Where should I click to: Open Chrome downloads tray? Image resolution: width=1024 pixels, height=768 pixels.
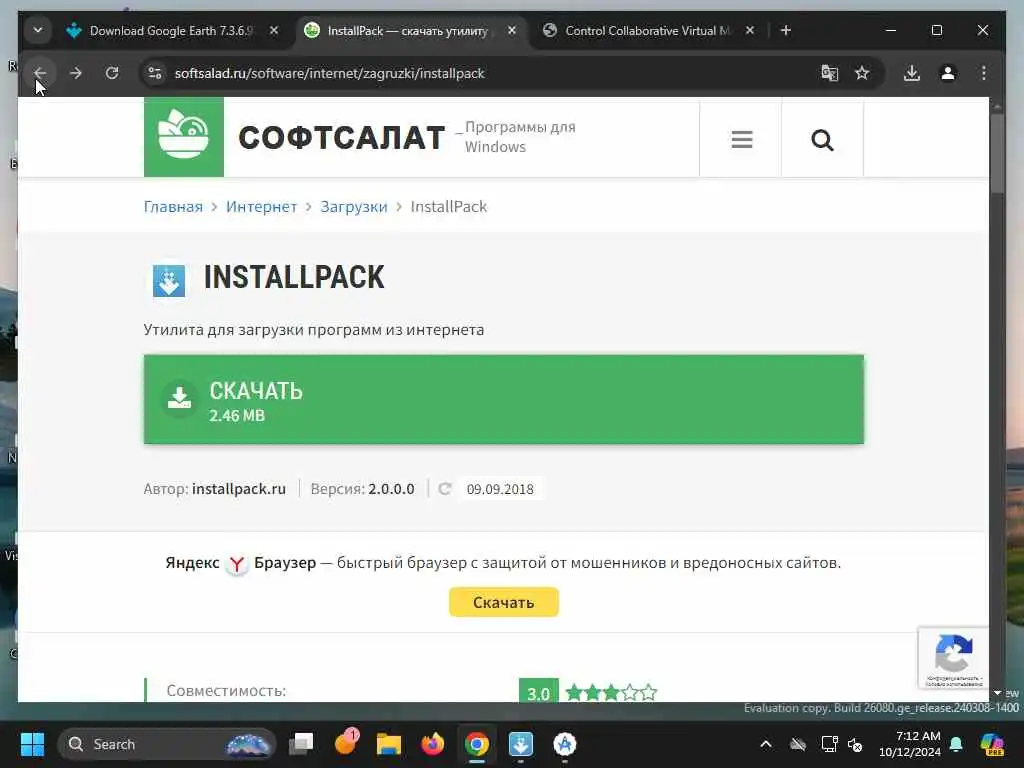912,73
